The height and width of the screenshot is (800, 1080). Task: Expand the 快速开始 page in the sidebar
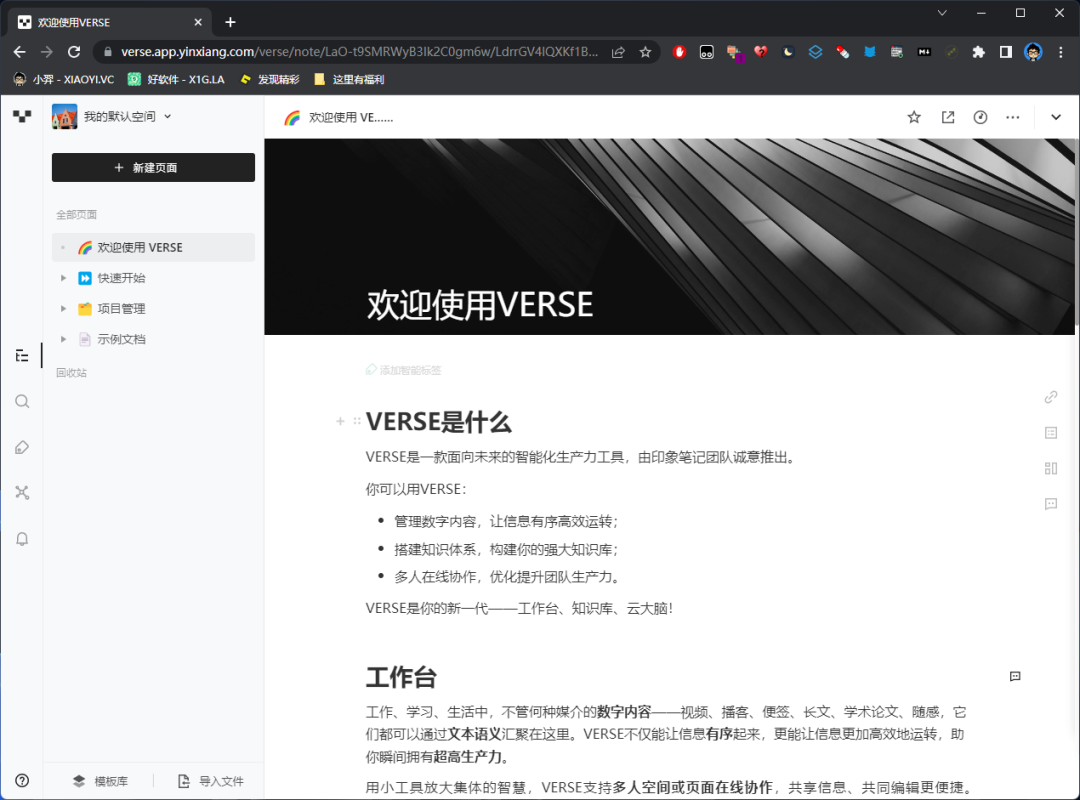point(64,277)
